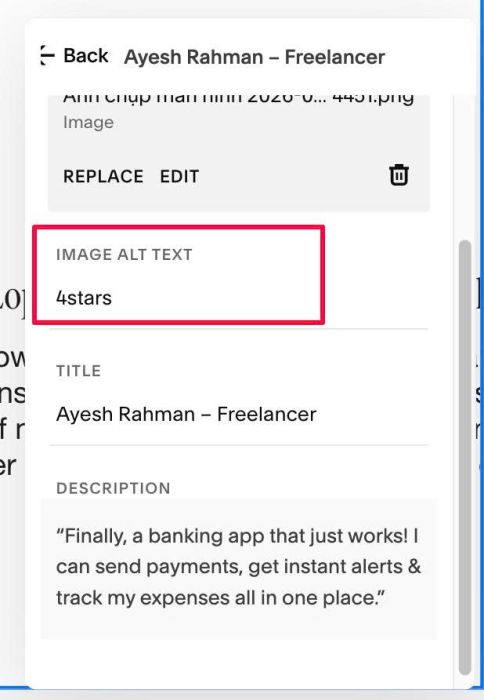Click the DESCRIPTION field label
Image resolution: width=484 pixels, height=700 pixels.
[113, 488]
